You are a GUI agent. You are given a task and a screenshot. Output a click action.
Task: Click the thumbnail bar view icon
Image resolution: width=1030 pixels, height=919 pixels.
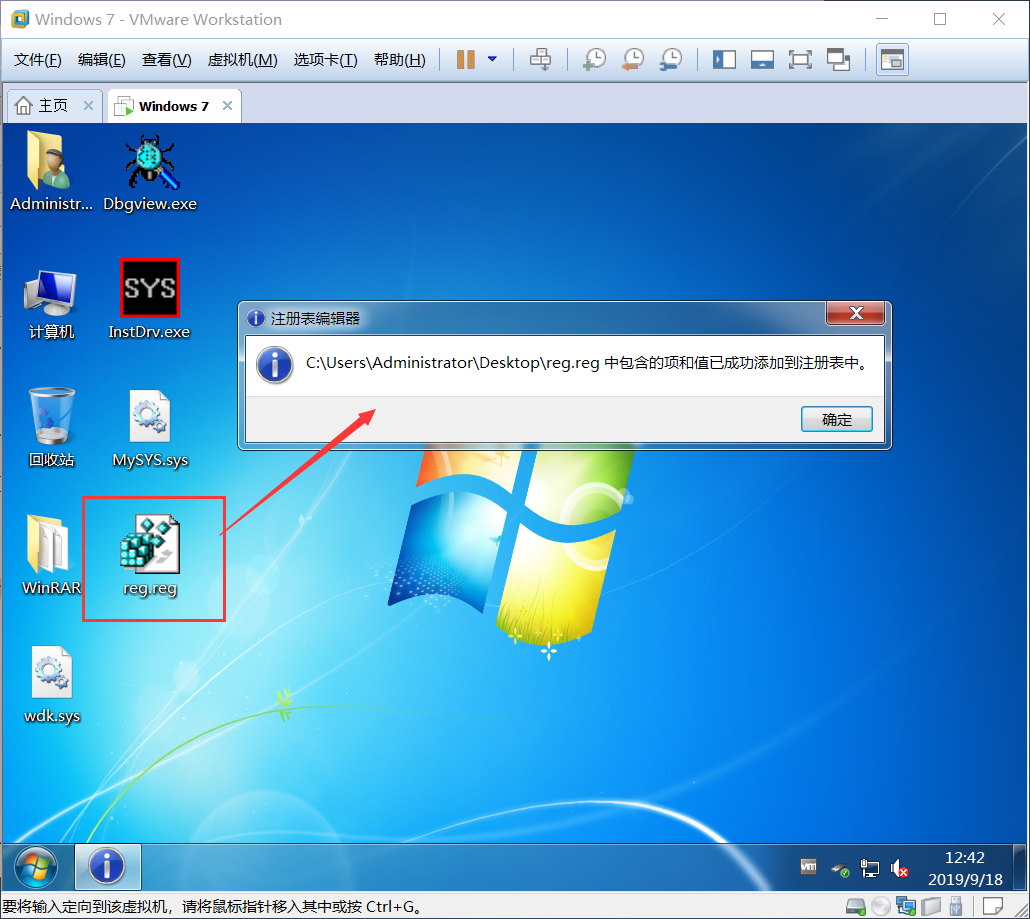[x=762, y=60]
